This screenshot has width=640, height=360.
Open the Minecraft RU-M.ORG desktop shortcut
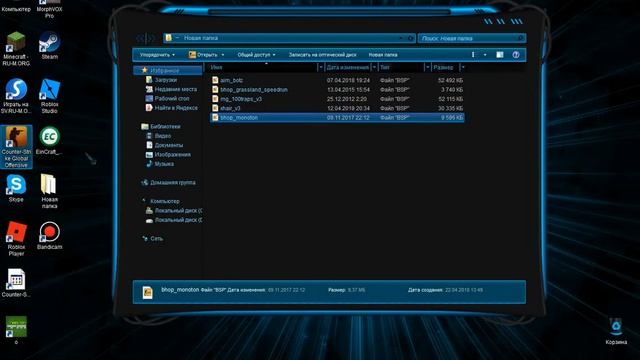(x=16, y=49)
